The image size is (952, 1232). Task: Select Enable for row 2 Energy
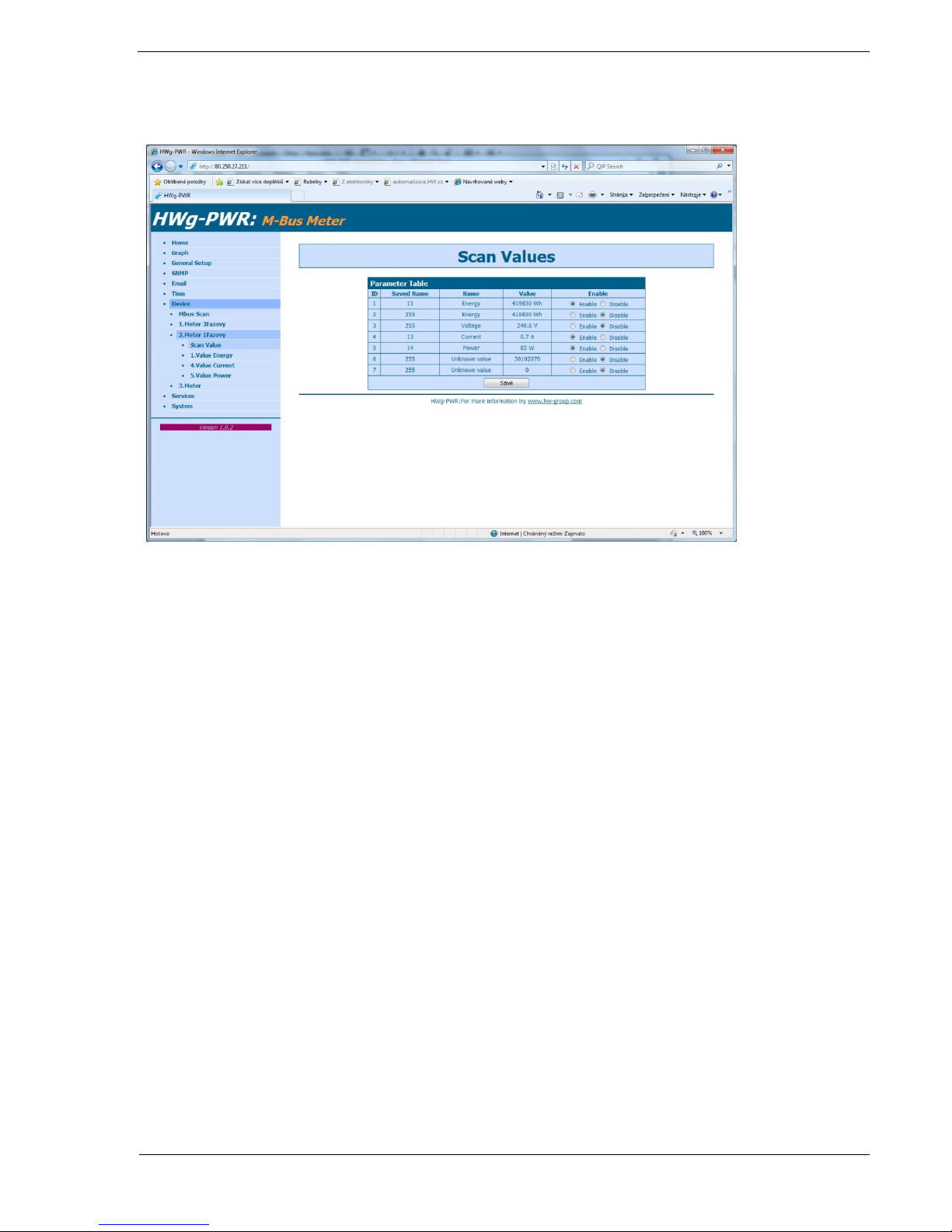coord(573,315)
